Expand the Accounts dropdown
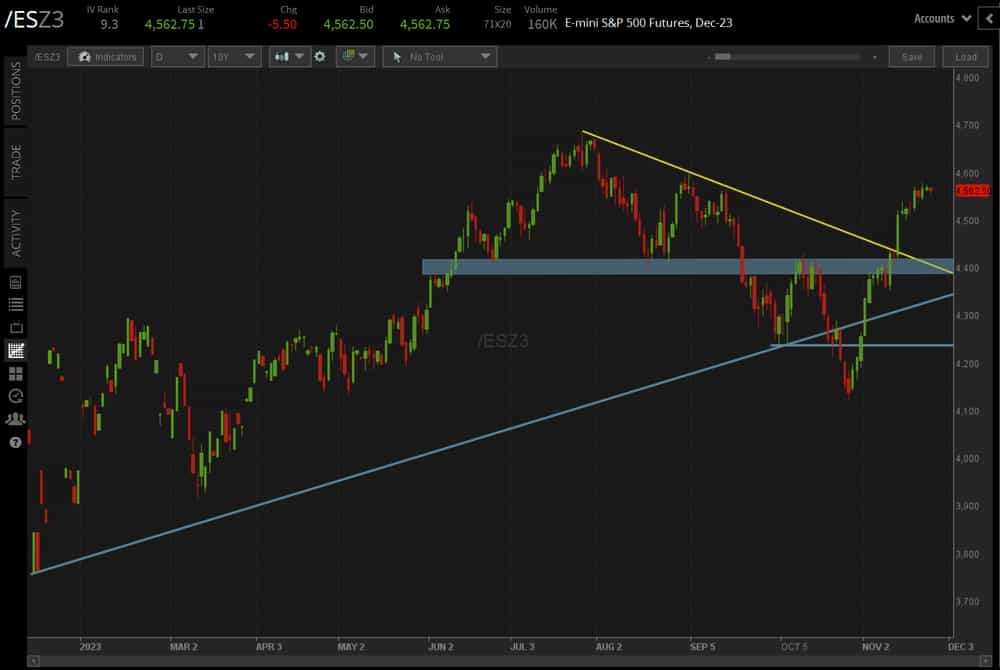1000x670 pixels. [942, 18]
